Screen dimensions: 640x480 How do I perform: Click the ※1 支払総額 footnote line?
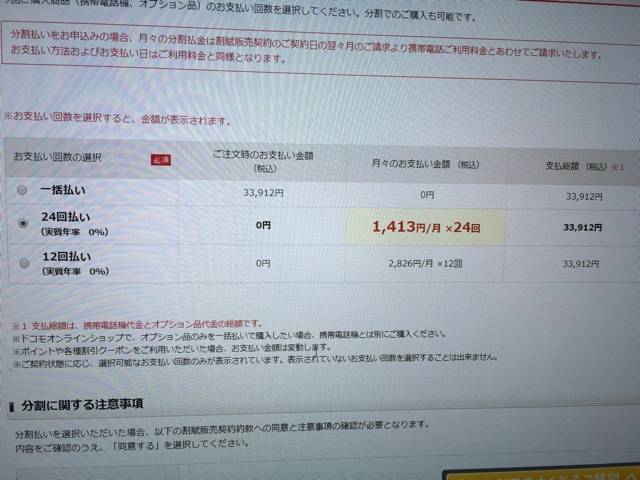click(x=137, y=325)
